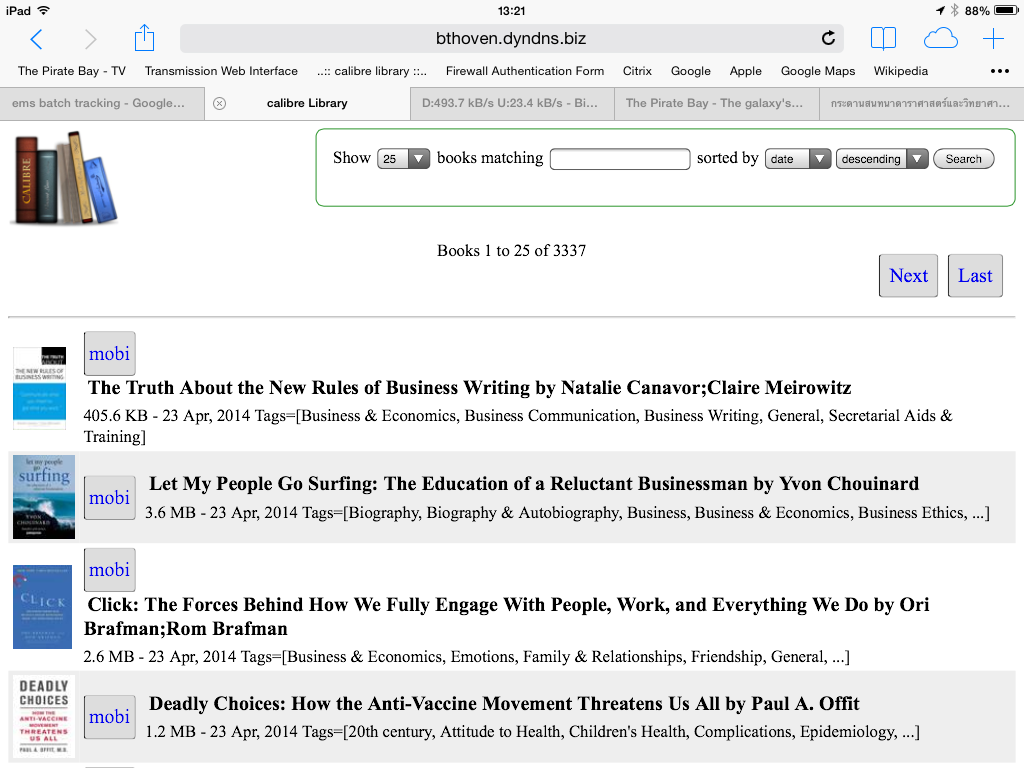The image size is (1024, 768).
Task: Click 'Deadly Choices' title text
Action: click(x=504, y=704)
